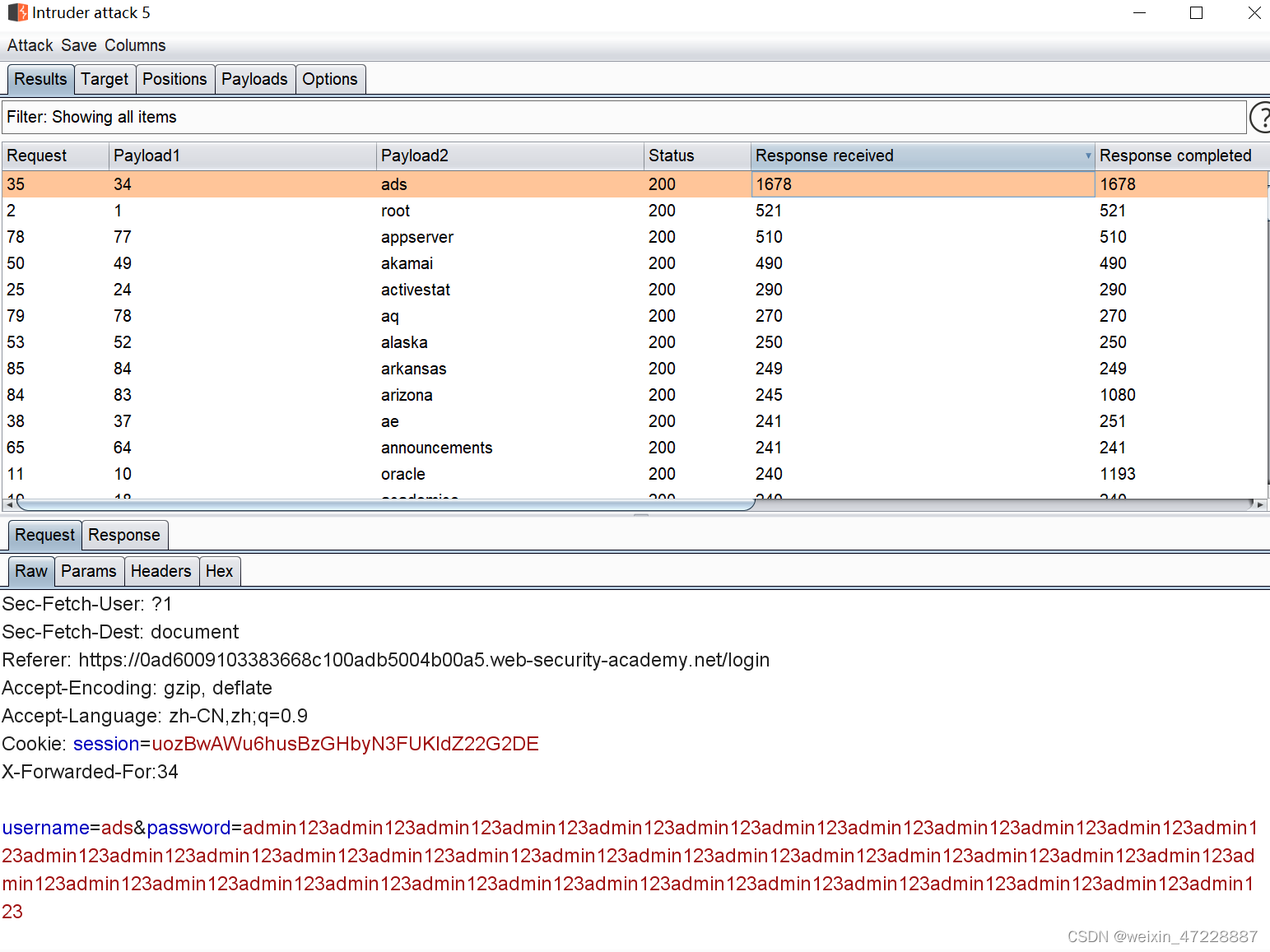The image size is (1270, 952).
Task: Click the right arrow of table scrollbar
Action: click(1260, 504)
